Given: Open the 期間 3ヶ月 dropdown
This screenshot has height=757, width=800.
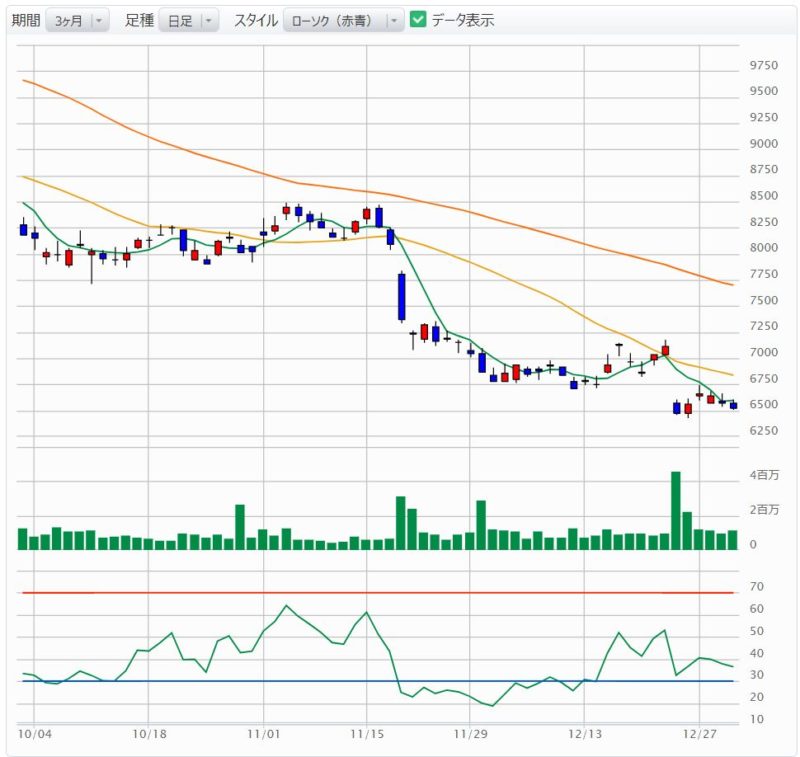Looking at the screenshot, I should coord(77,20).
